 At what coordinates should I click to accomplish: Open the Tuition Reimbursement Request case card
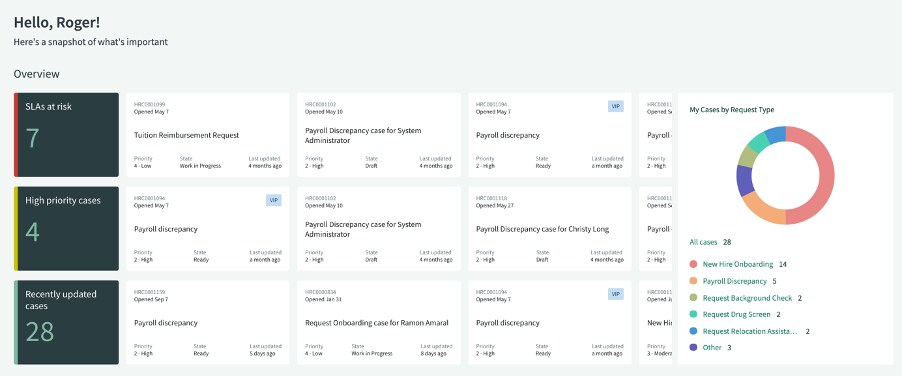pyautogui.click(x=208, y=135)
